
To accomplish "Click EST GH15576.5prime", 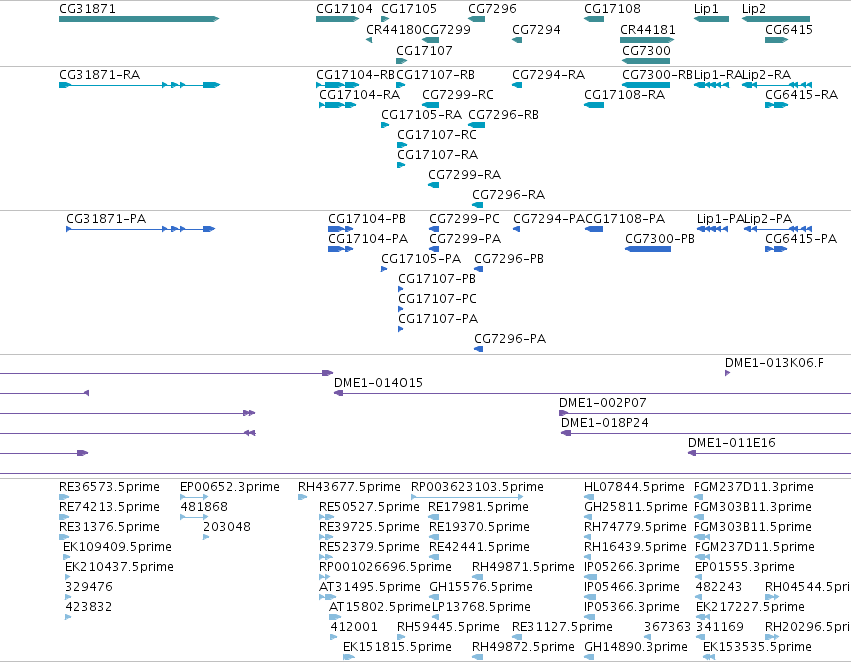I will coord(434,597).
